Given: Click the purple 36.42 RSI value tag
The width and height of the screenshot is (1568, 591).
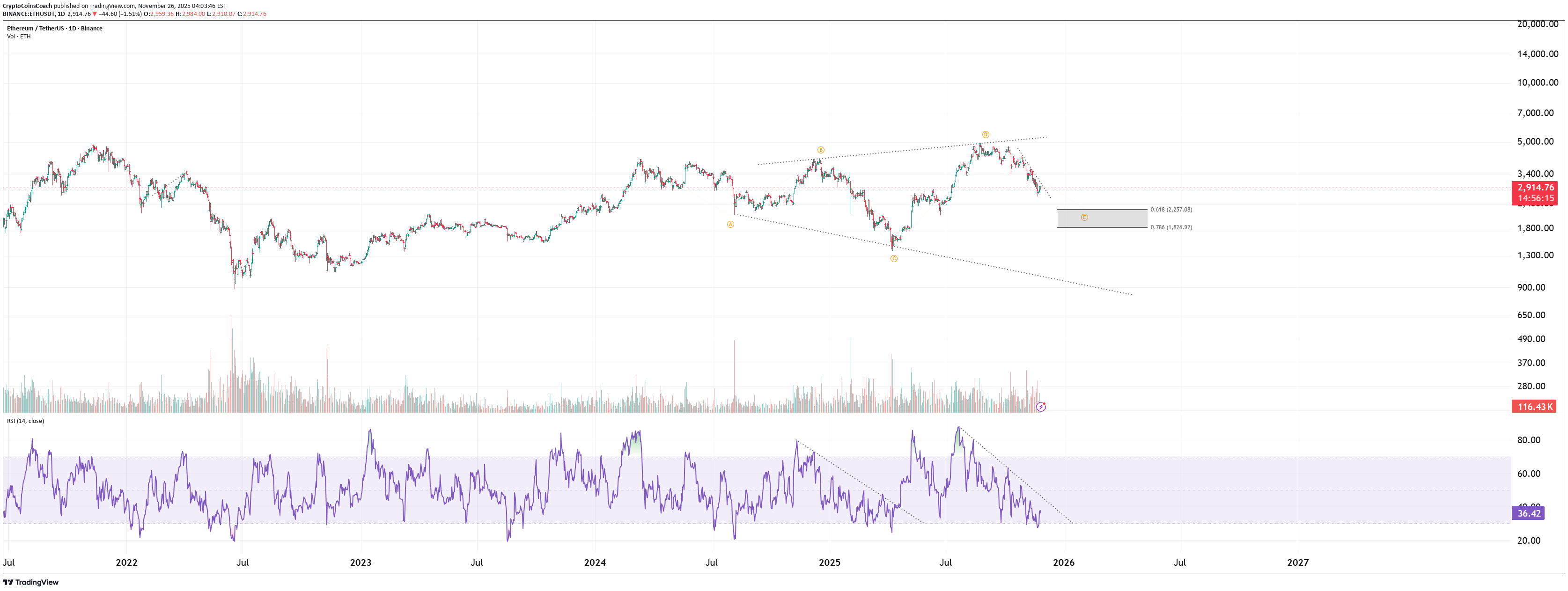Looking at the screenshot, I should point(1528,514).
